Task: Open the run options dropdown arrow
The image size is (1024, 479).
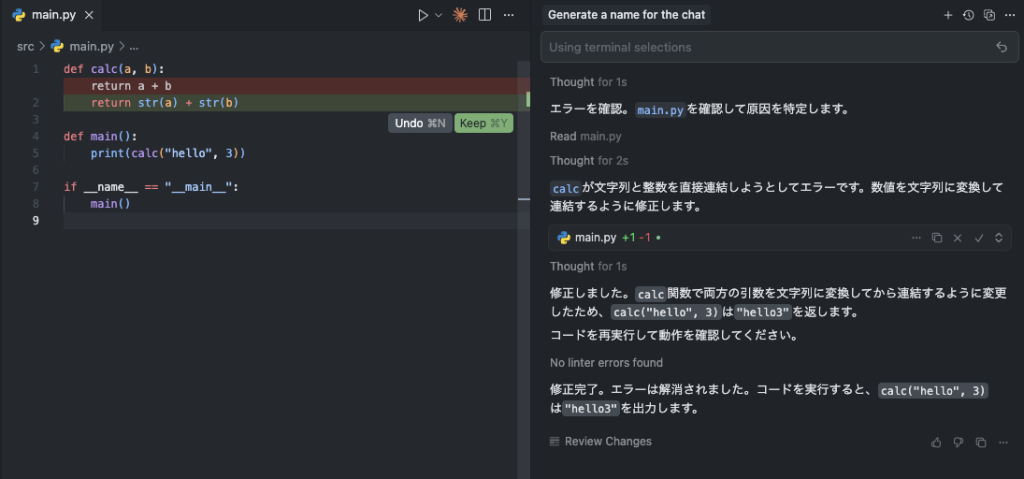Action: point(438,15)
